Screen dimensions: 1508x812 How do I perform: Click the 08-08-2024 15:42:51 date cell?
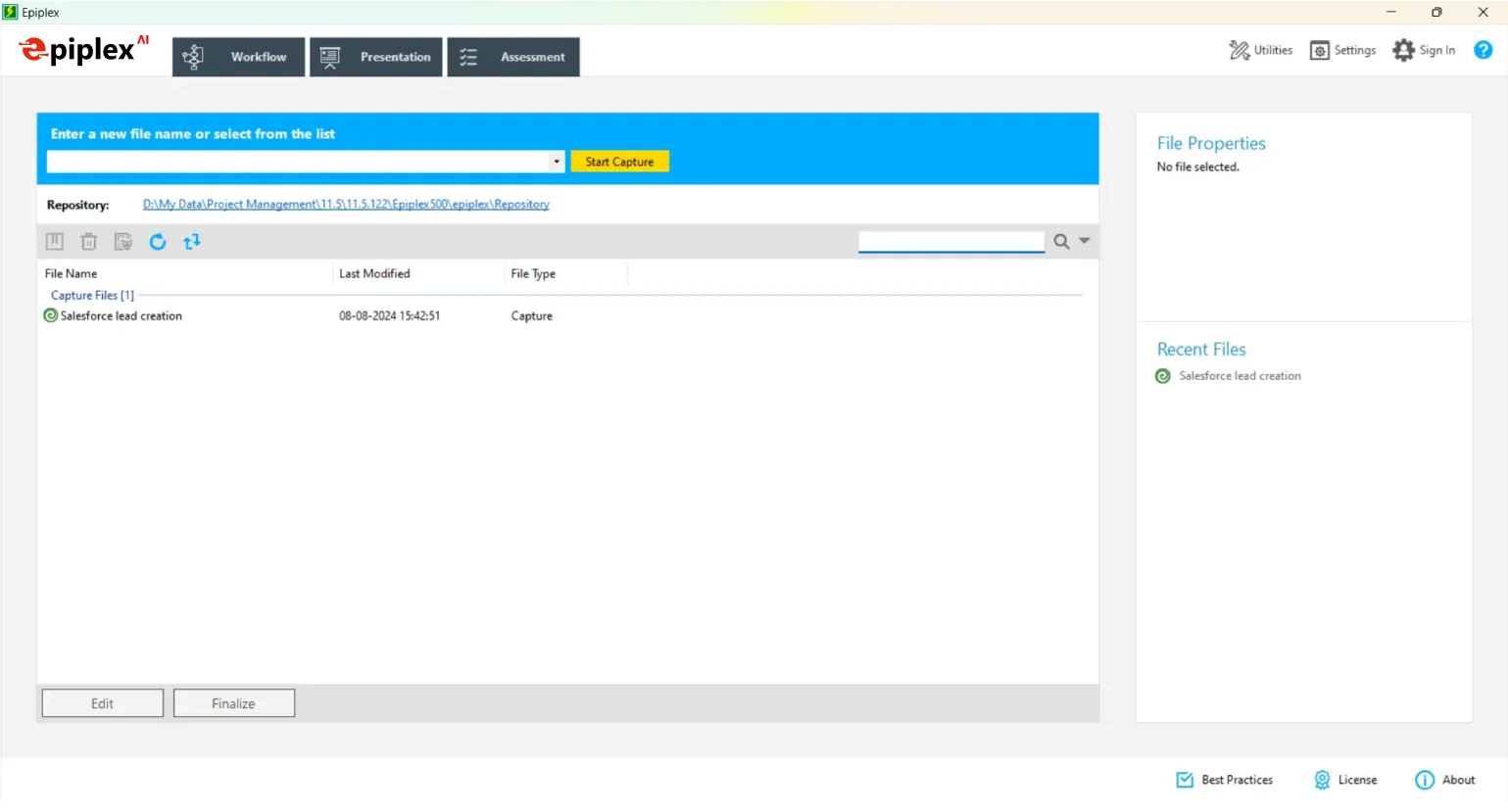[389, 316]
